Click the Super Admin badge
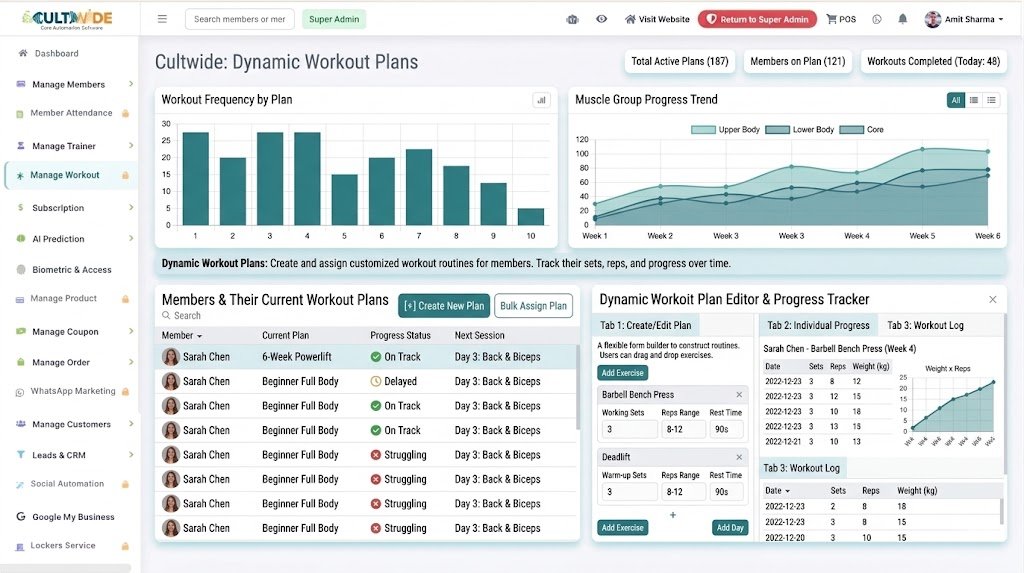Image resolution: width=1024 pixels, height=573 pixels. 334,19
